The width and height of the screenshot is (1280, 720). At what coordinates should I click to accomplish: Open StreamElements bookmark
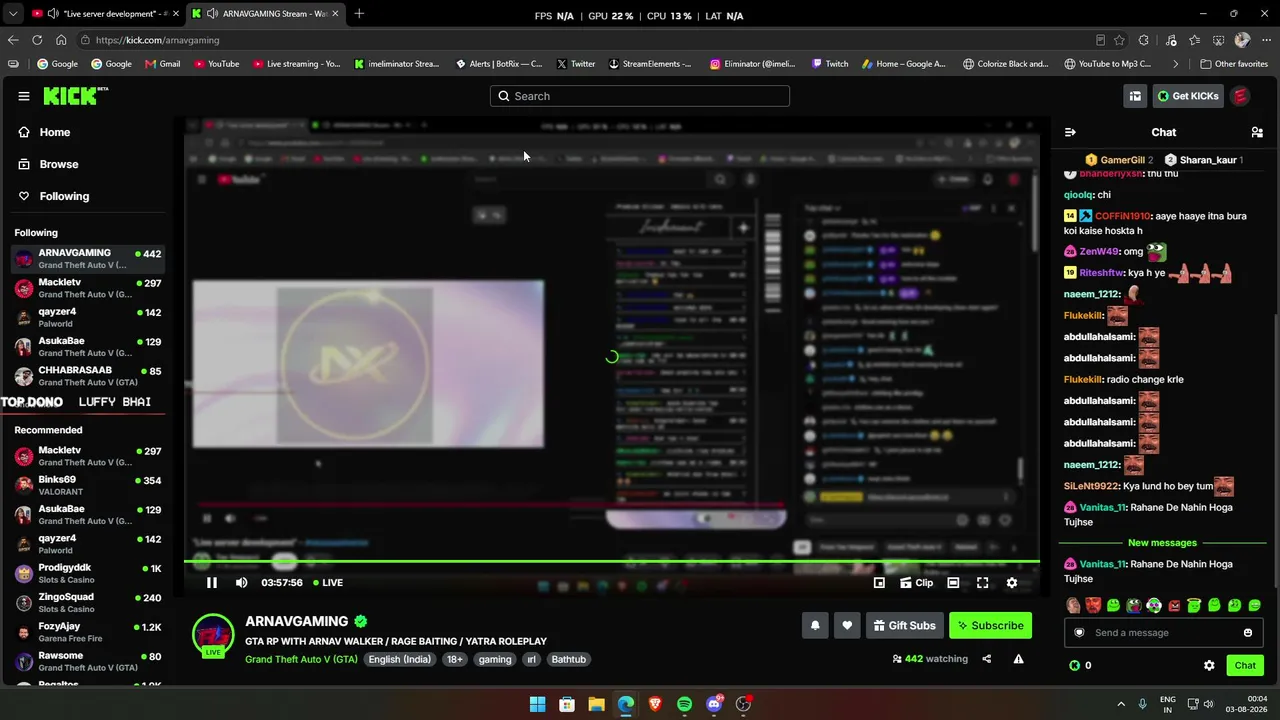tap(650, 64)
